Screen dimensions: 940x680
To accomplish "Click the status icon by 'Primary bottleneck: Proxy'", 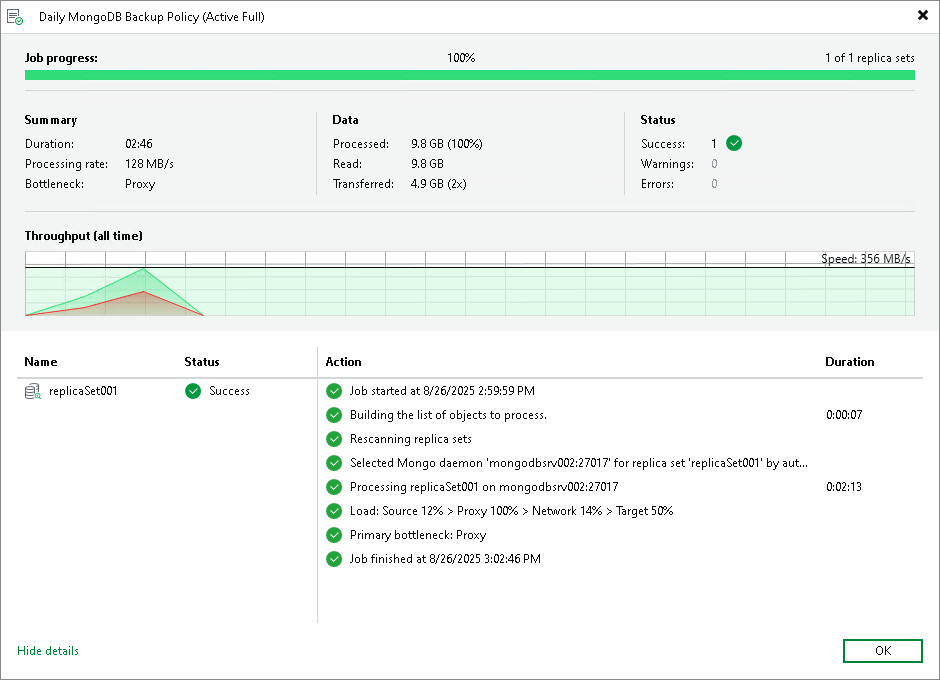I will 334,535.
